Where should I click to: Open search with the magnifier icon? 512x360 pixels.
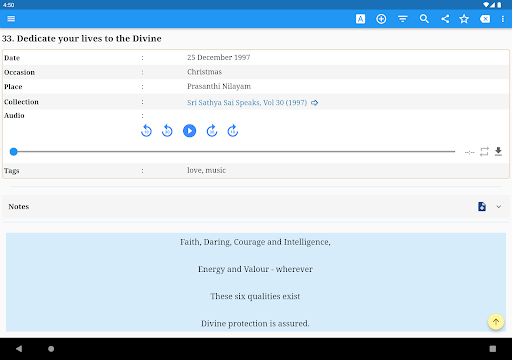tap(424, 19)
